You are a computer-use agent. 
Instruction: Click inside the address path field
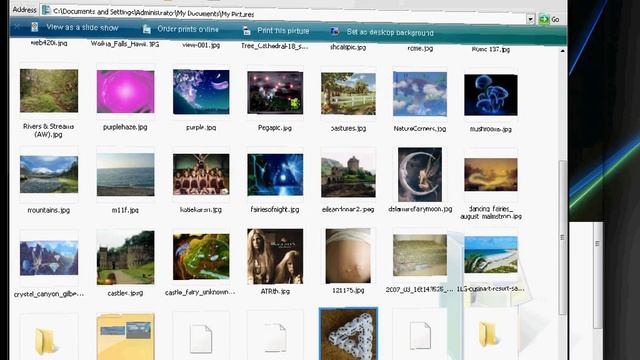click(286, 14)
